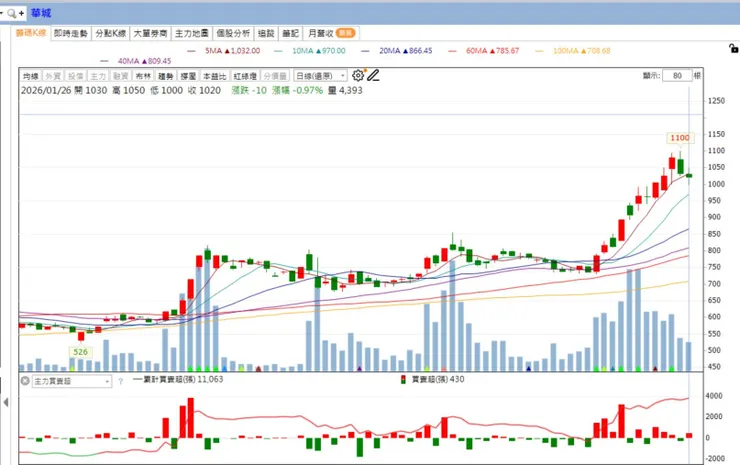Screen dimensions: 740x465
Task: Click the 2026/01/26 date readout
Action: tap(46, 90)
